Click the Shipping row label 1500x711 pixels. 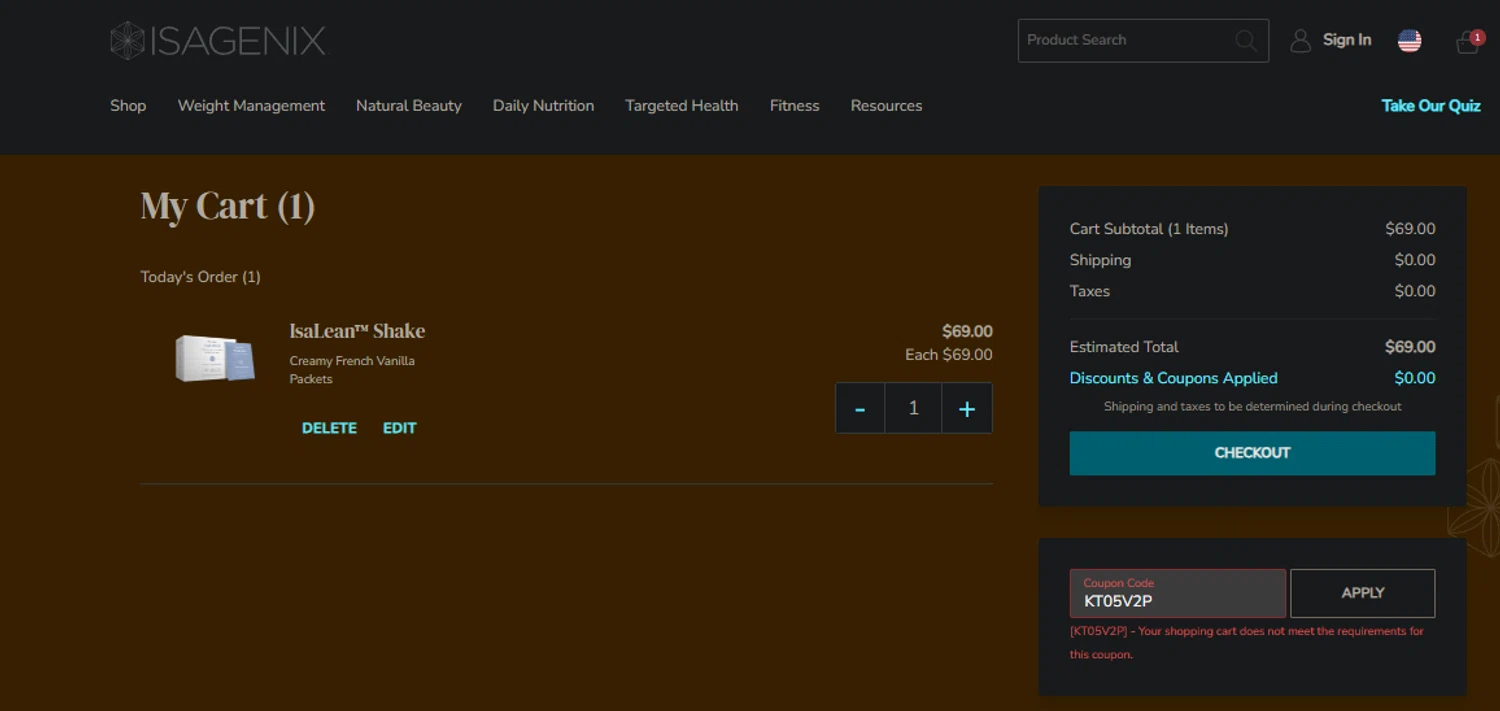1100,260
